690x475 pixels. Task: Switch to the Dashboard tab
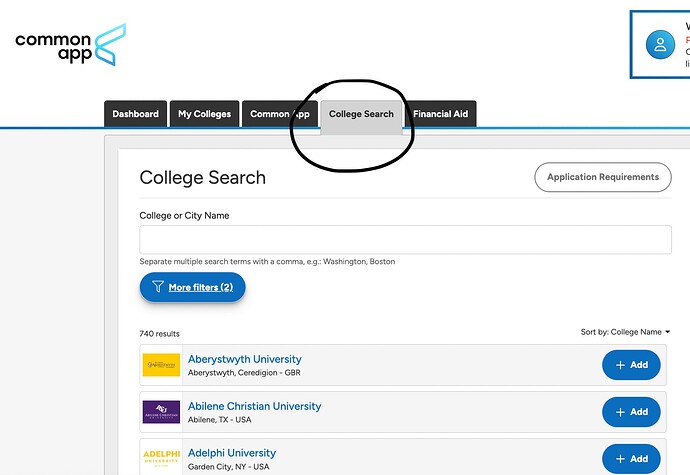pos(136,114)
